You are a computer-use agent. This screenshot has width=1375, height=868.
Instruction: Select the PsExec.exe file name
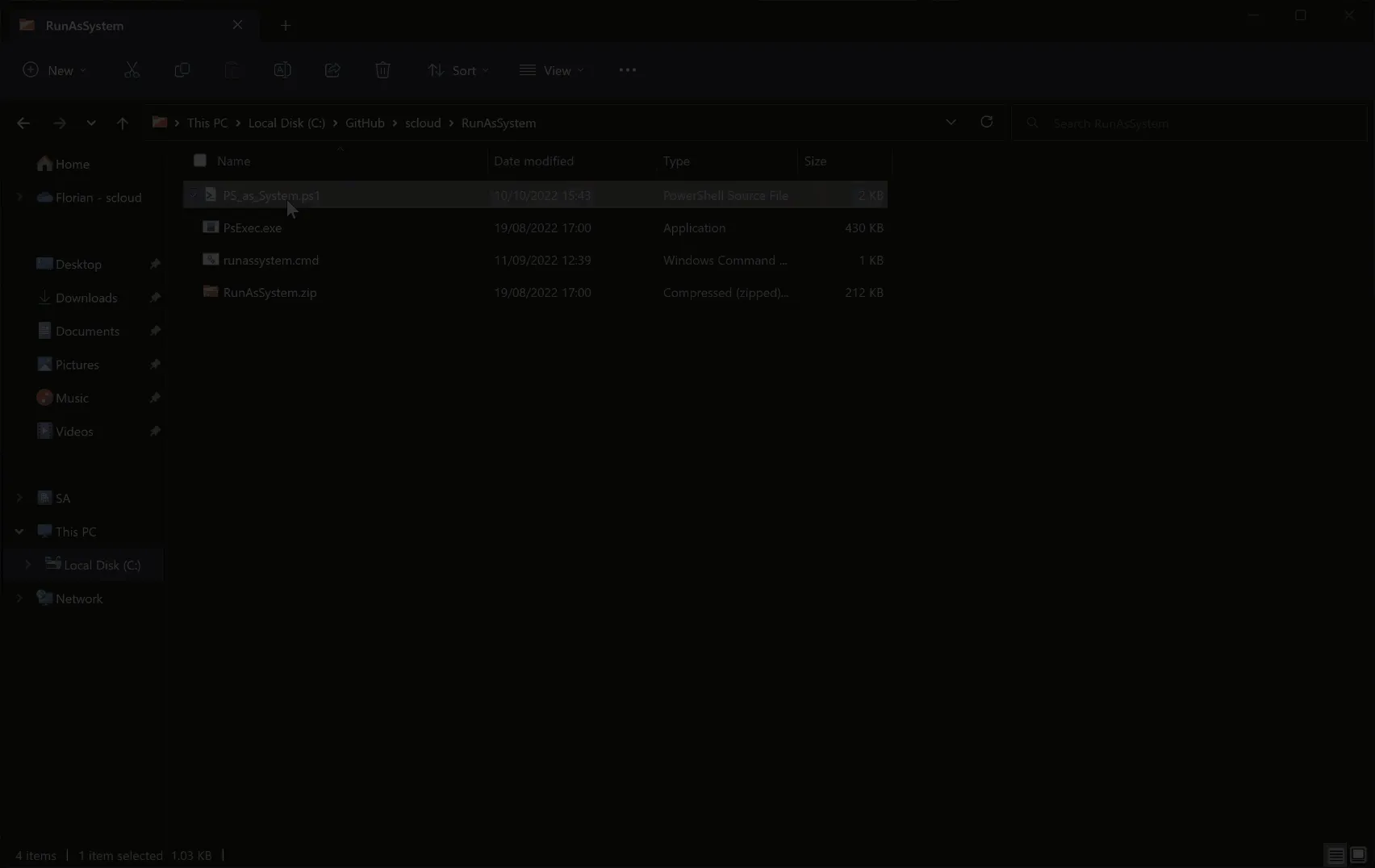pos(253,227)
